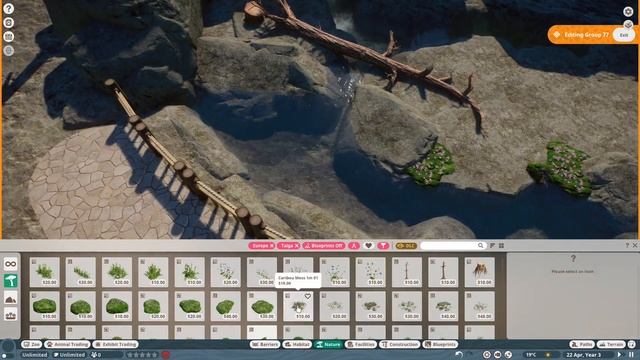Open the help question mark menu
Image resolution: width=640 pixels, height=360 pixels.
pos(9,9)
